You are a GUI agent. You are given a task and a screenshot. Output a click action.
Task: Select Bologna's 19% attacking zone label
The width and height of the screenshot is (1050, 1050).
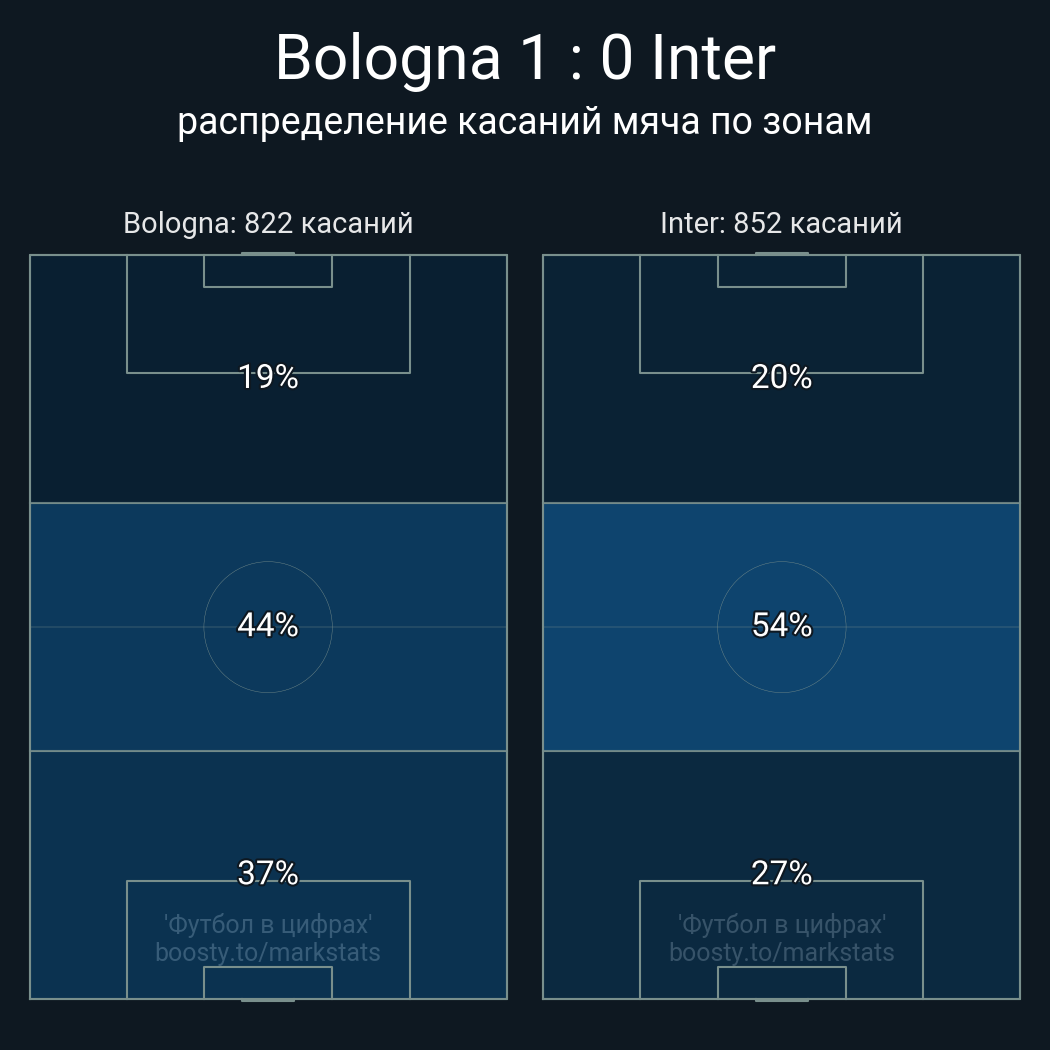pyautogui.click(x=268, y=377)
